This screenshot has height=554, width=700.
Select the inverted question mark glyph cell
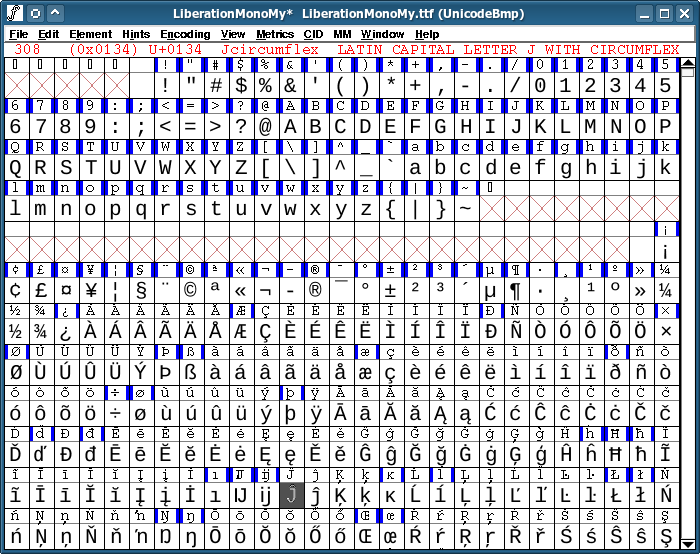[x=66, y=332]
